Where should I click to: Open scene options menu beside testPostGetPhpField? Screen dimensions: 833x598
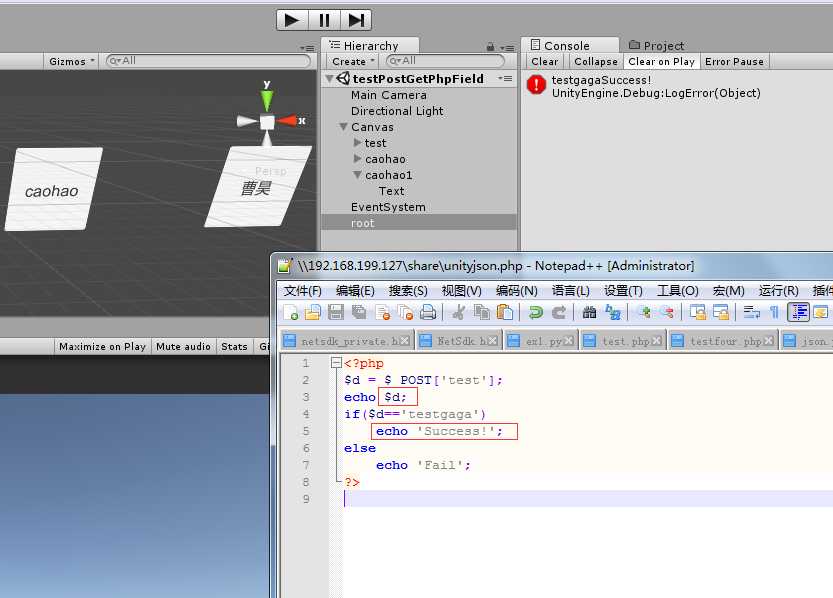click(x=505, y=79)
